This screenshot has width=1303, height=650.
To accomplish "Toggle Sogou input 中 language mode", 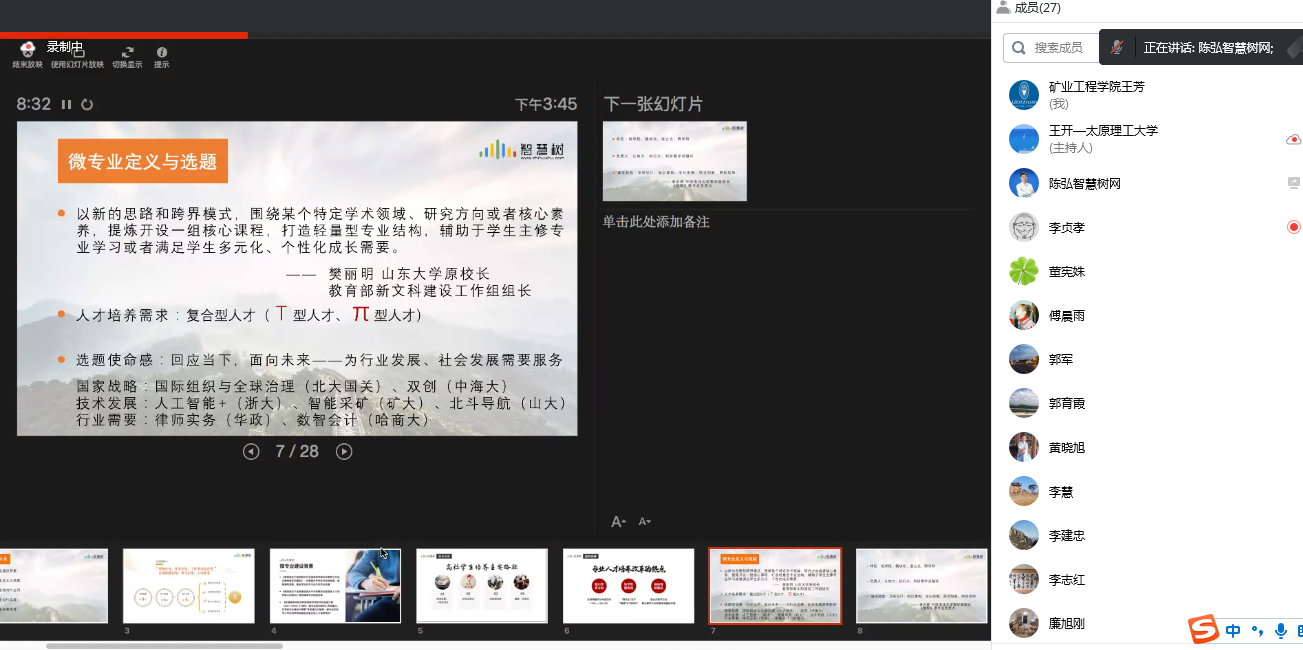I will click(1233, 630).
